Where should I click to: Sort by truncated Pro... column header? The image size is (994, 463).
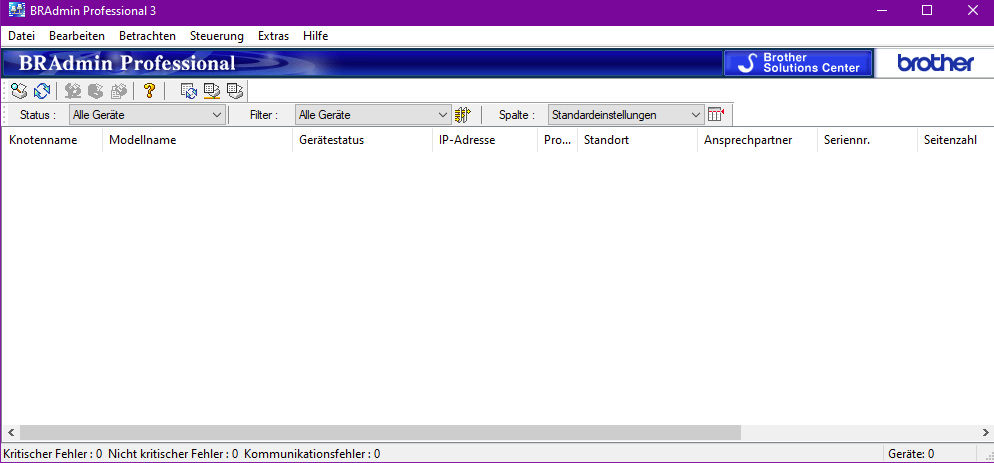pos(558,140)
